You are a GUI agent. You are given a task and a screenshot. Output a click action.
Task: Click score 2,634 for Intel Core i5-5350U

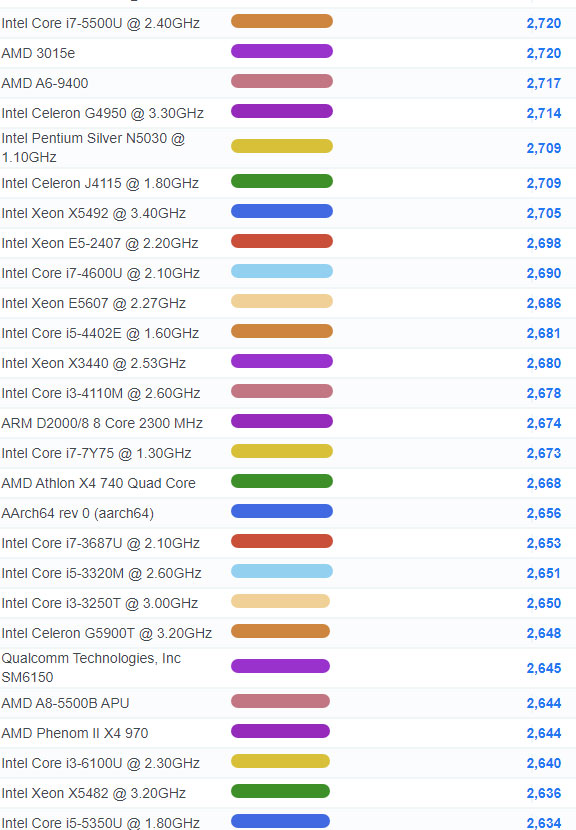[544, 823]
